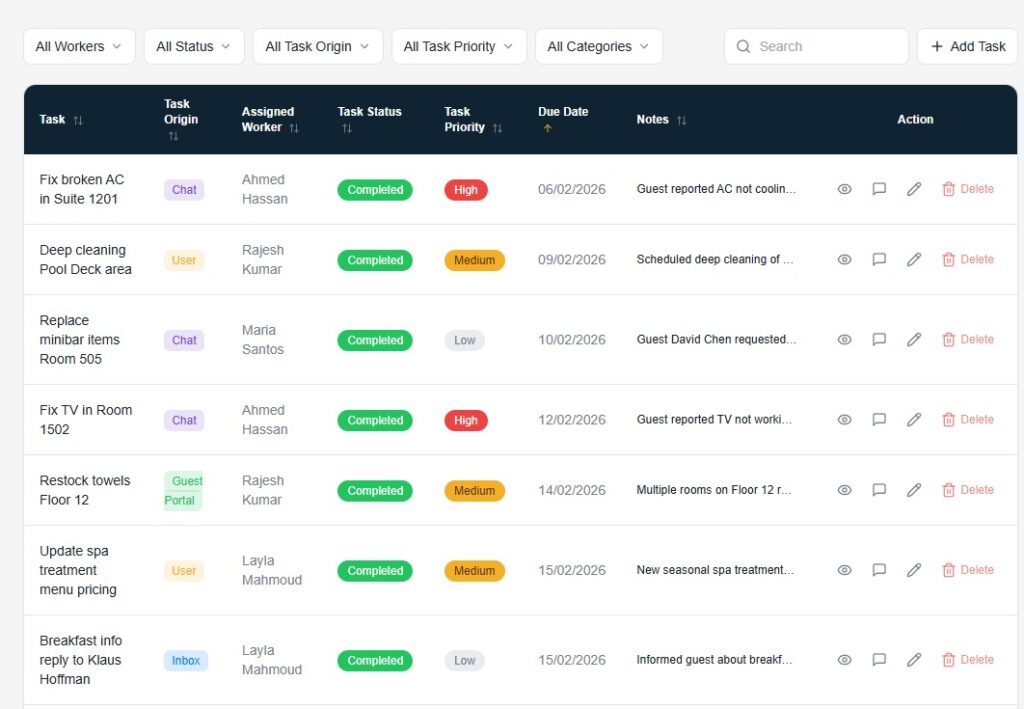This screenshot has height=709, width=1024.
Task: Open the All Categories filter
Action: click(x=598, y=46)
